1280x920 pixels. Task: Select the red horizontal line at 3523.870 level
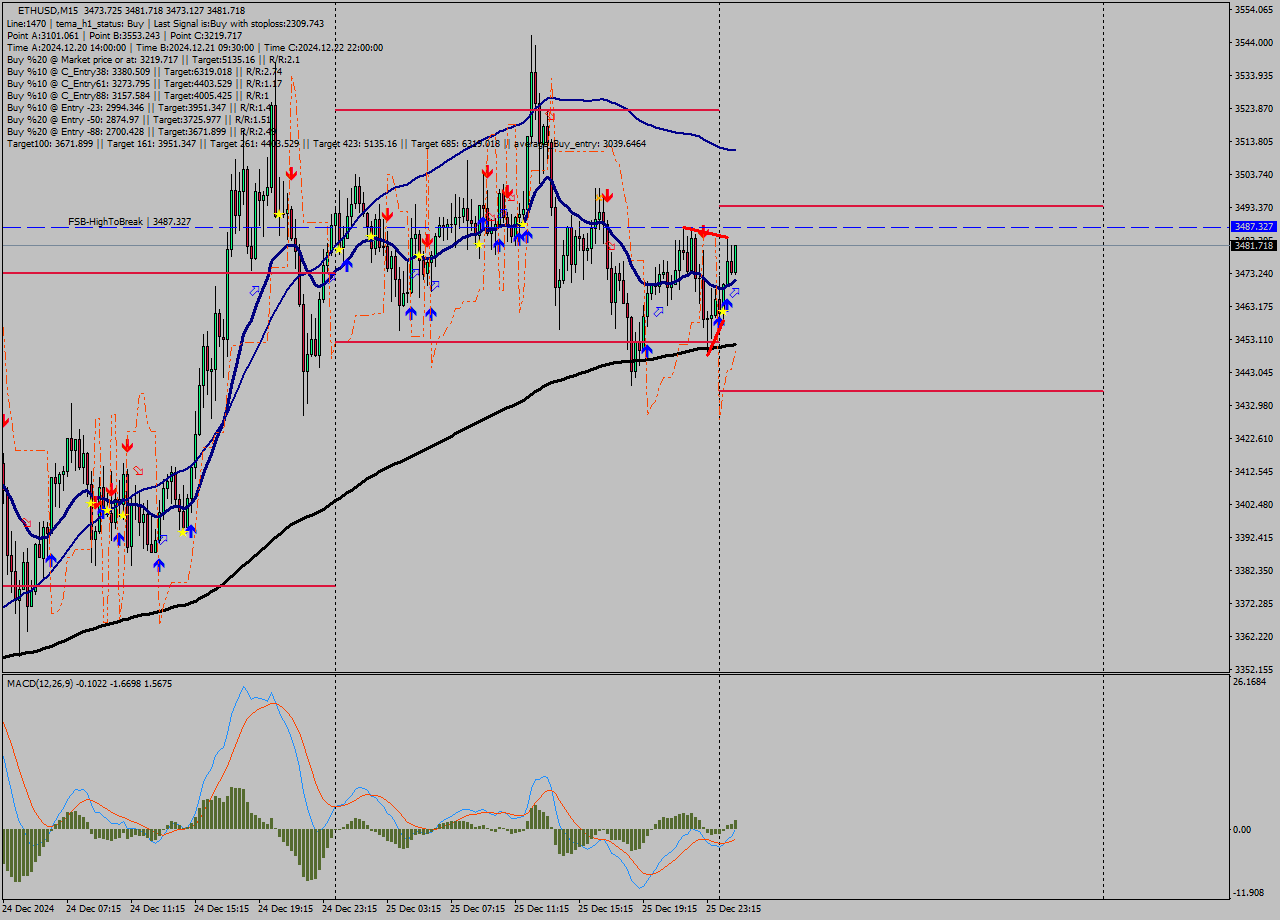pyautogui.click(x=527, y=110)
